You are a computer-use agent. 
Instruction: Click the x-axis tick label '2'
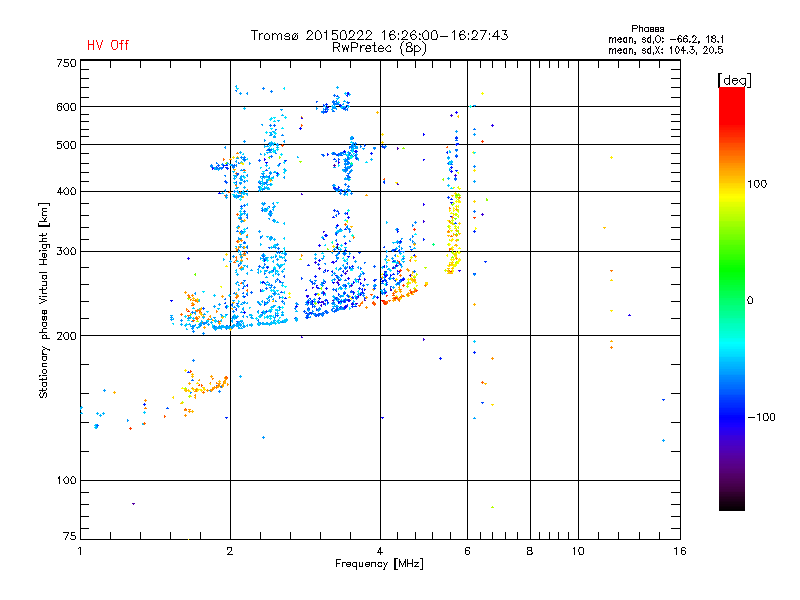(x=230, y=551)
